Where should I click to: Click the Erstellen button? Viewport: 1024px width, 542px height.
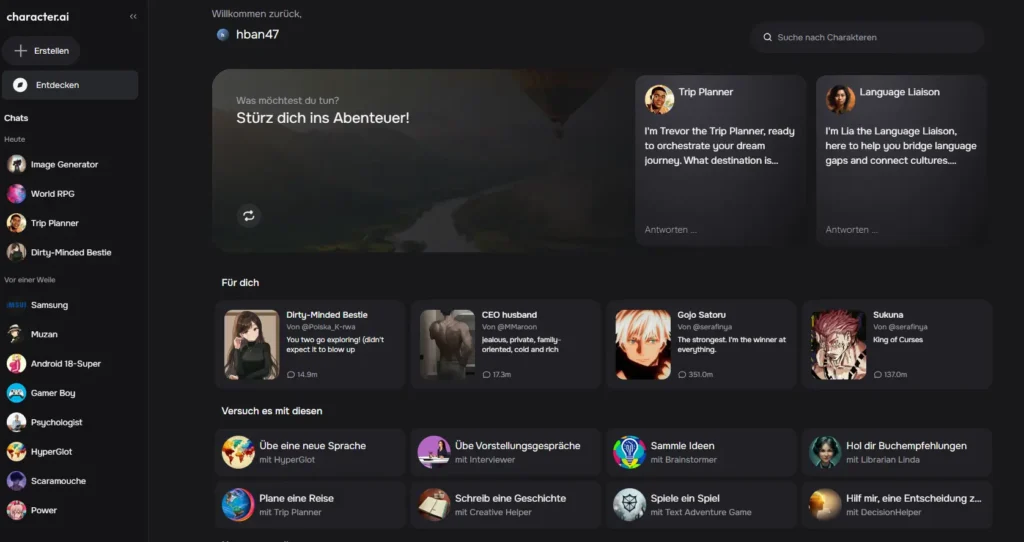[41, 51]
